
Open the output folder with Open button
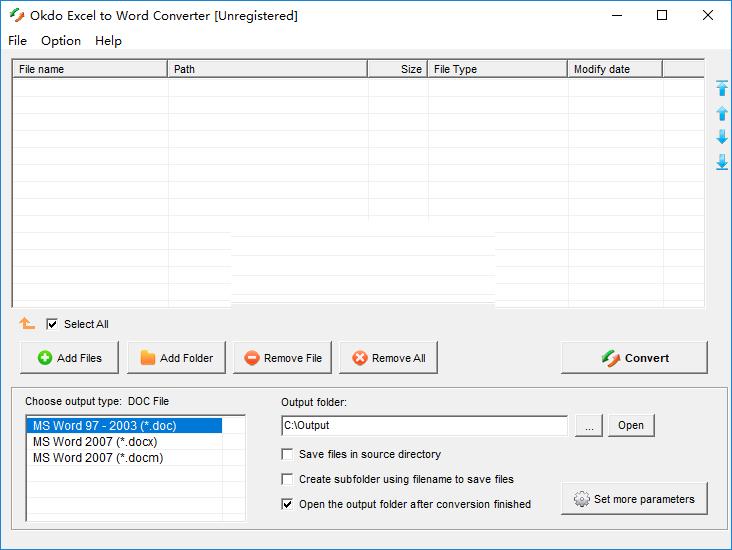point(631,425)
